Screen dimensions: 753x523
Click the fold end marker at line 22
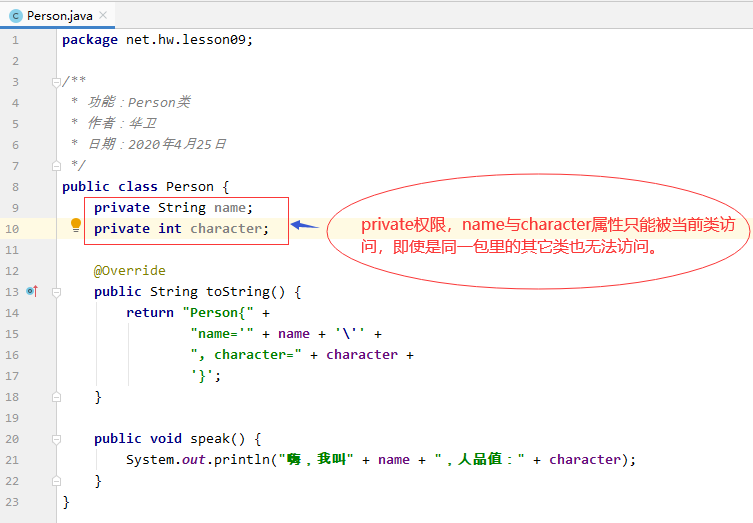point(56,481)
